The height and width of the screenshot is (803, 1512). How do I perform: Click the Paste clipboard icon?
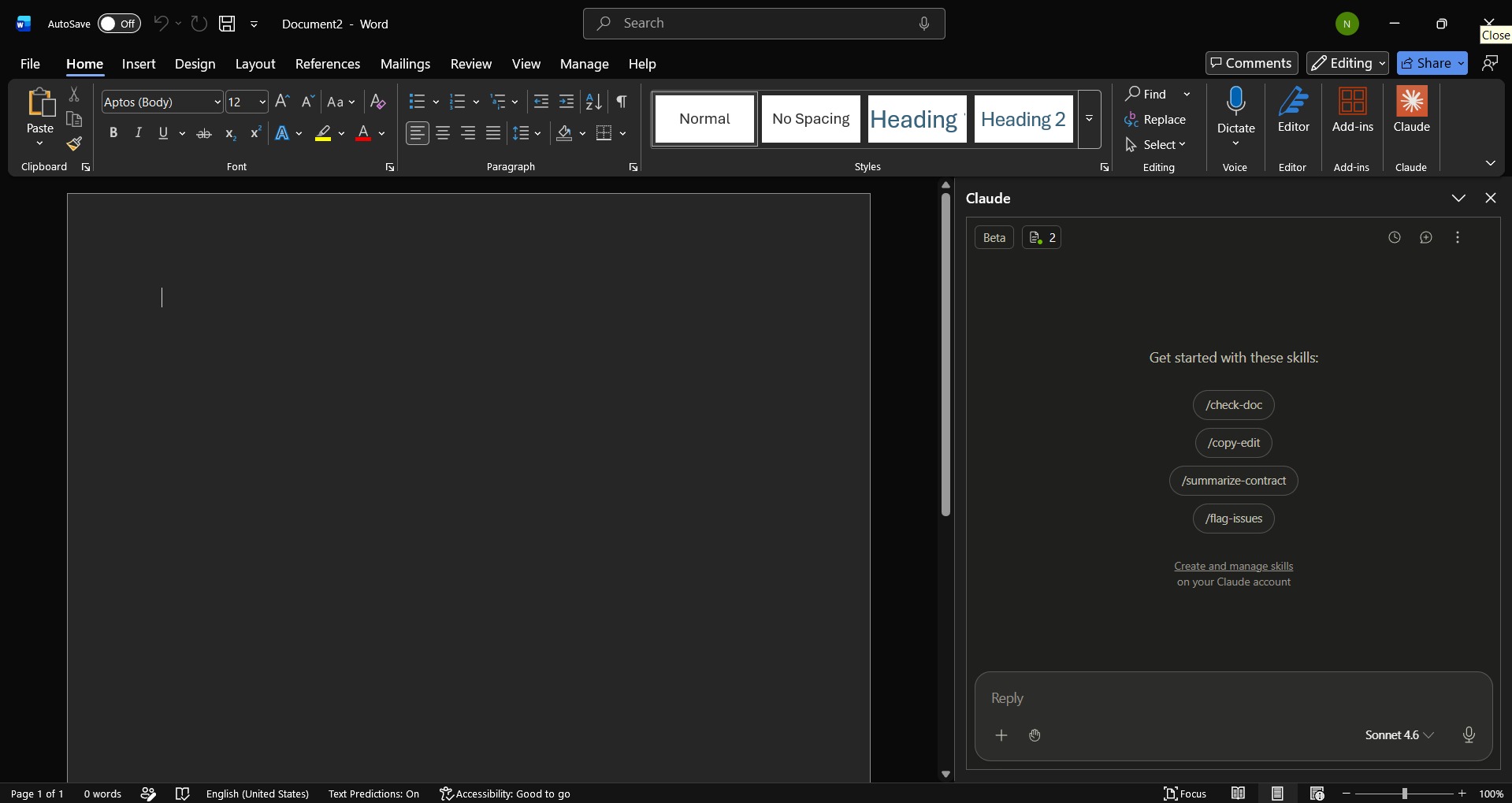click(x=40, y=102)
